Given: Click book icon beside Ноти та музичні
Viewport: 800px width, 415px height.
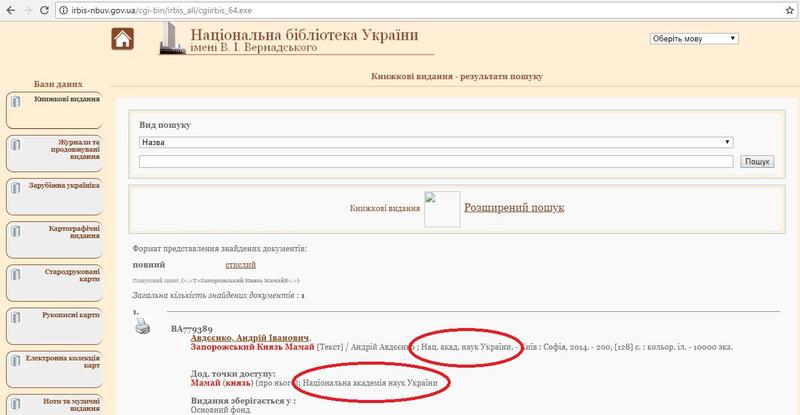Looking at the screenshot, I should tap(16, 404).
